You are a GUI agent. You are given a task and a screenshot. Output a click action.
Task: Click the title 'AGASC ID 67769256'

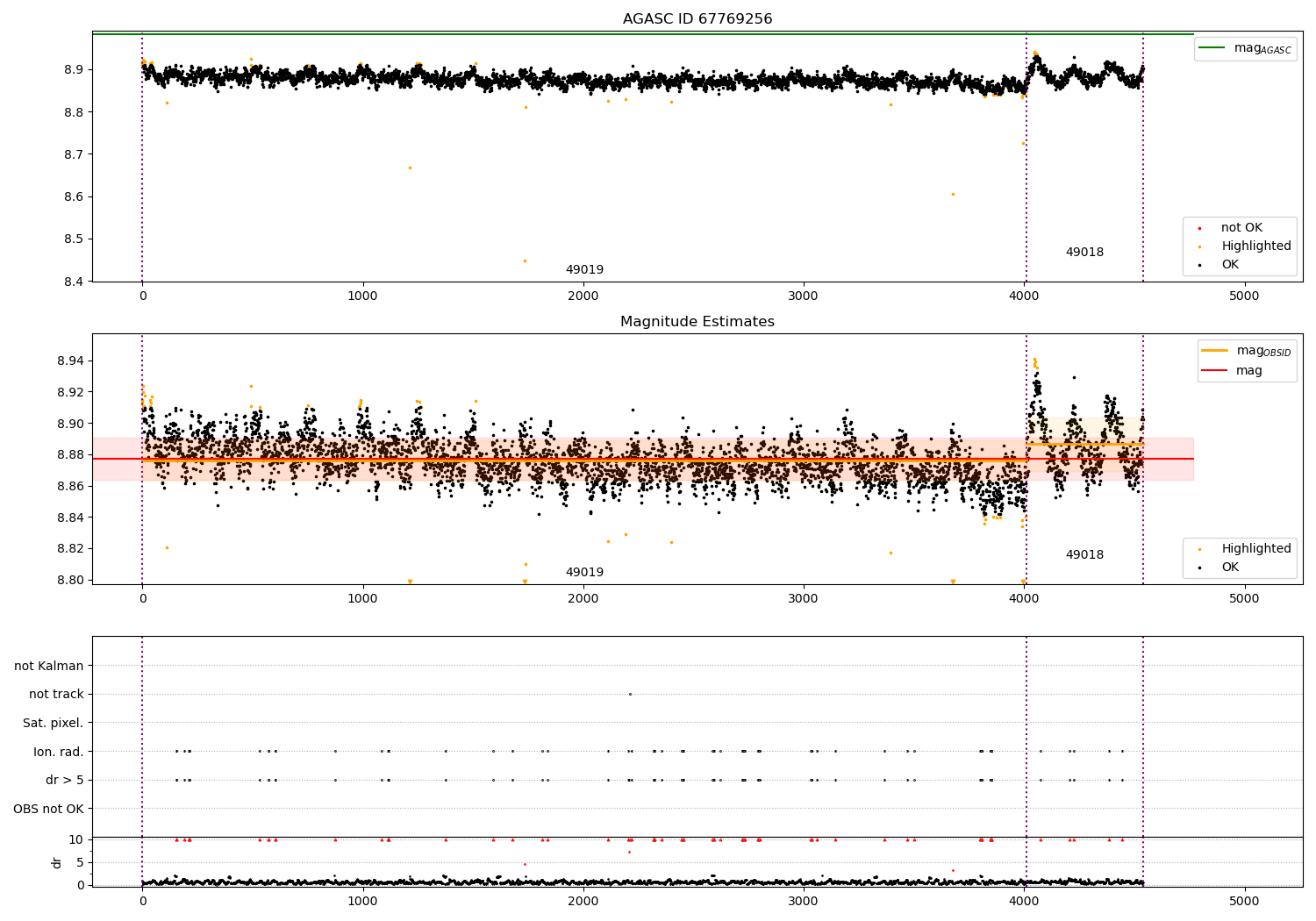click(697, 19)
